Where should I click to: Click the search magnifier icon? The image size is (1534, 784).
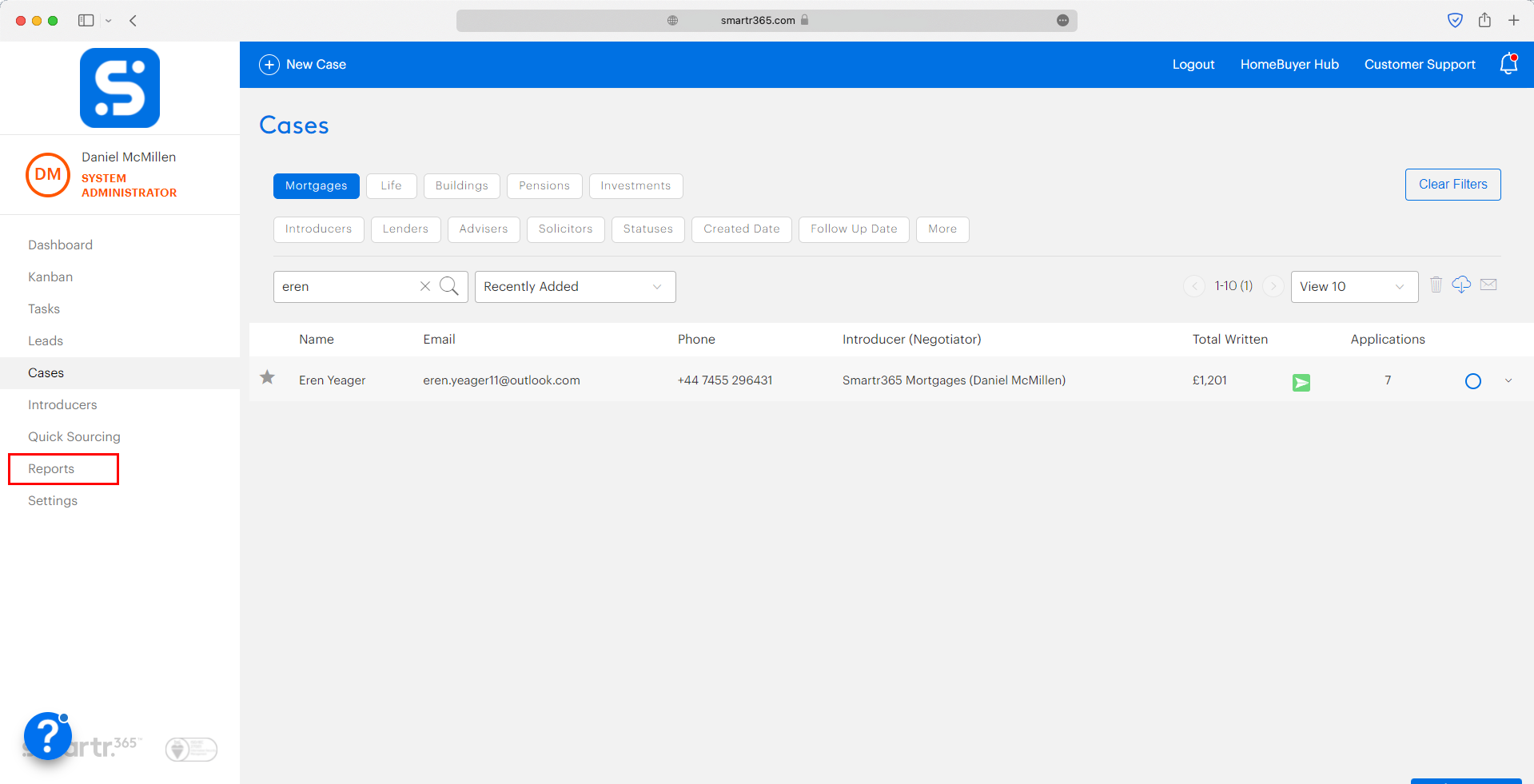pos(449,286)
